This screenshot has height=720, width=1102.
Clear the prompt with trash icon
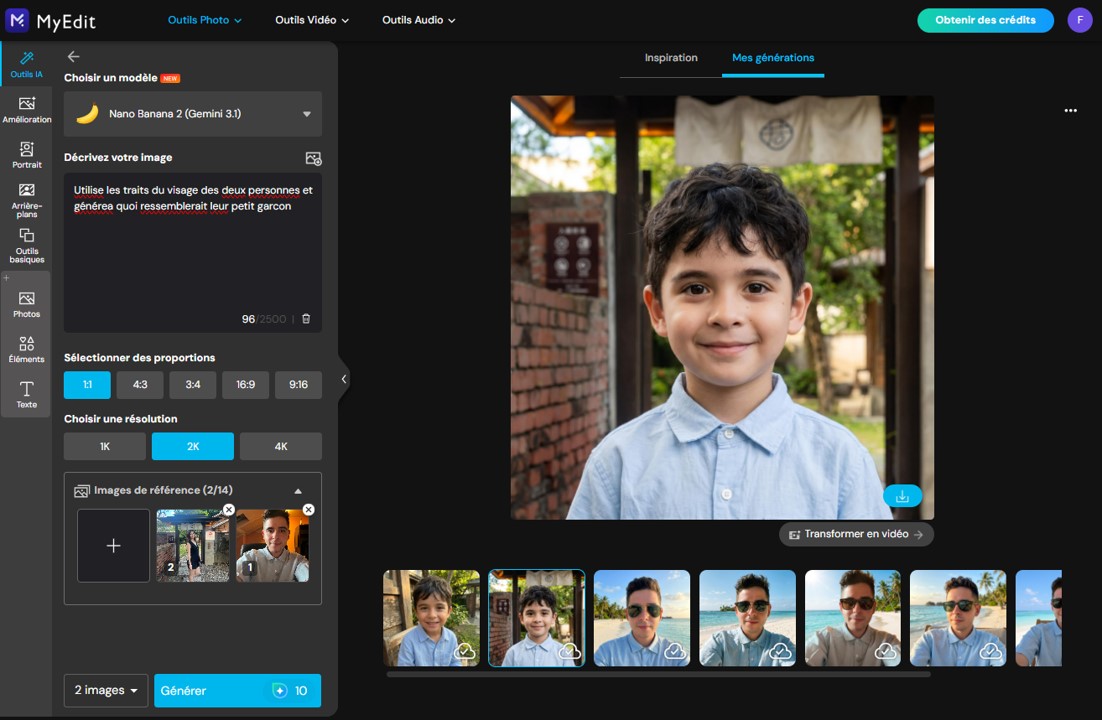click(306, 319)
